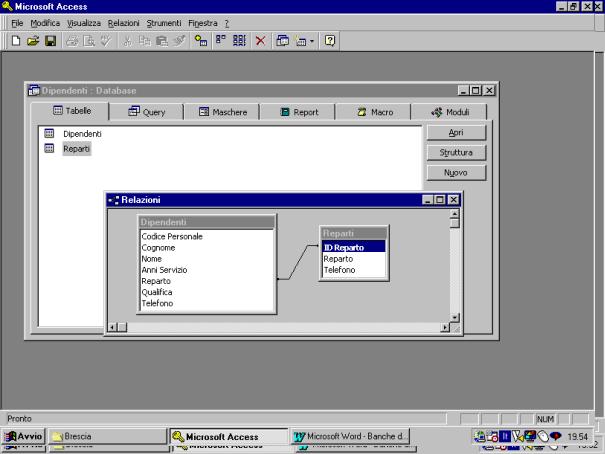The width and height of the screenshot is (605, 454).
Task: Click Microsoft Access taskbar button
Action: point(229,437)
